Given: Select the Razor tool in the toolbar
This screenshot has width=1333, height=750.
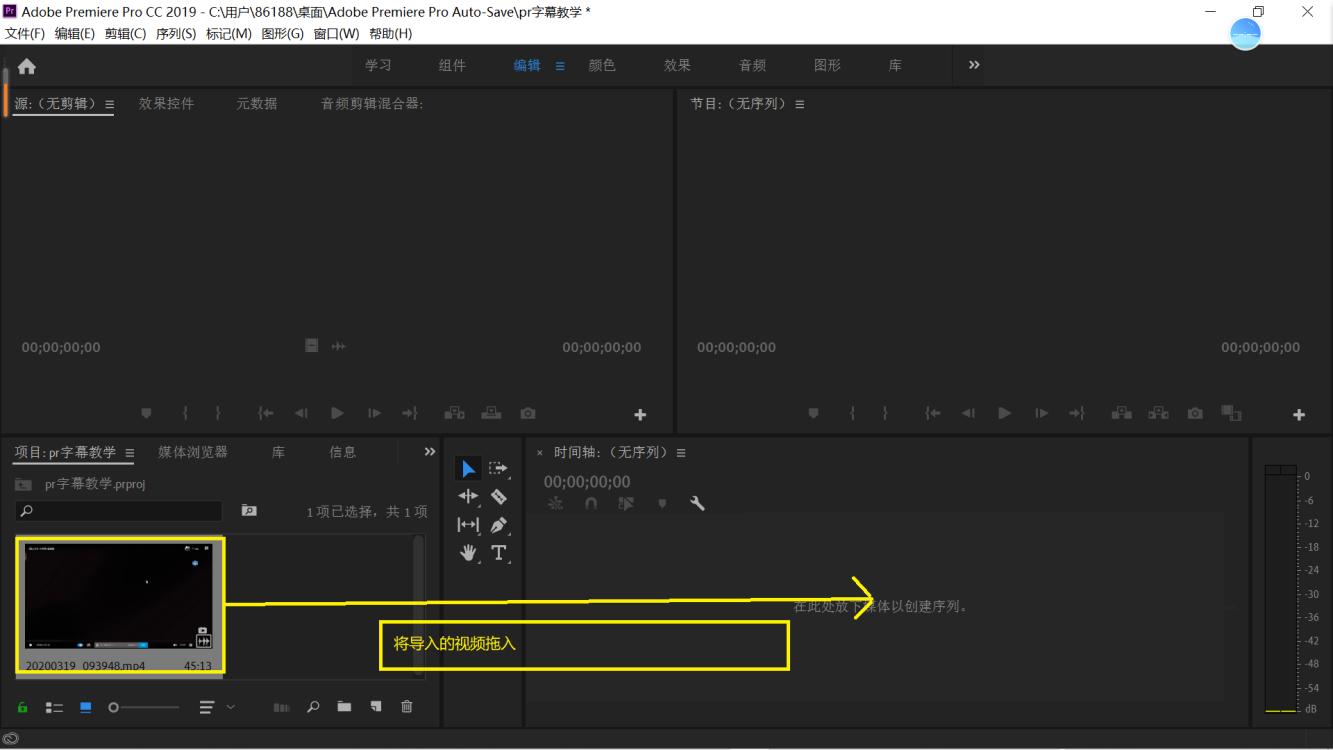Looking at the screenshot, I should click(x=500, y=497).
